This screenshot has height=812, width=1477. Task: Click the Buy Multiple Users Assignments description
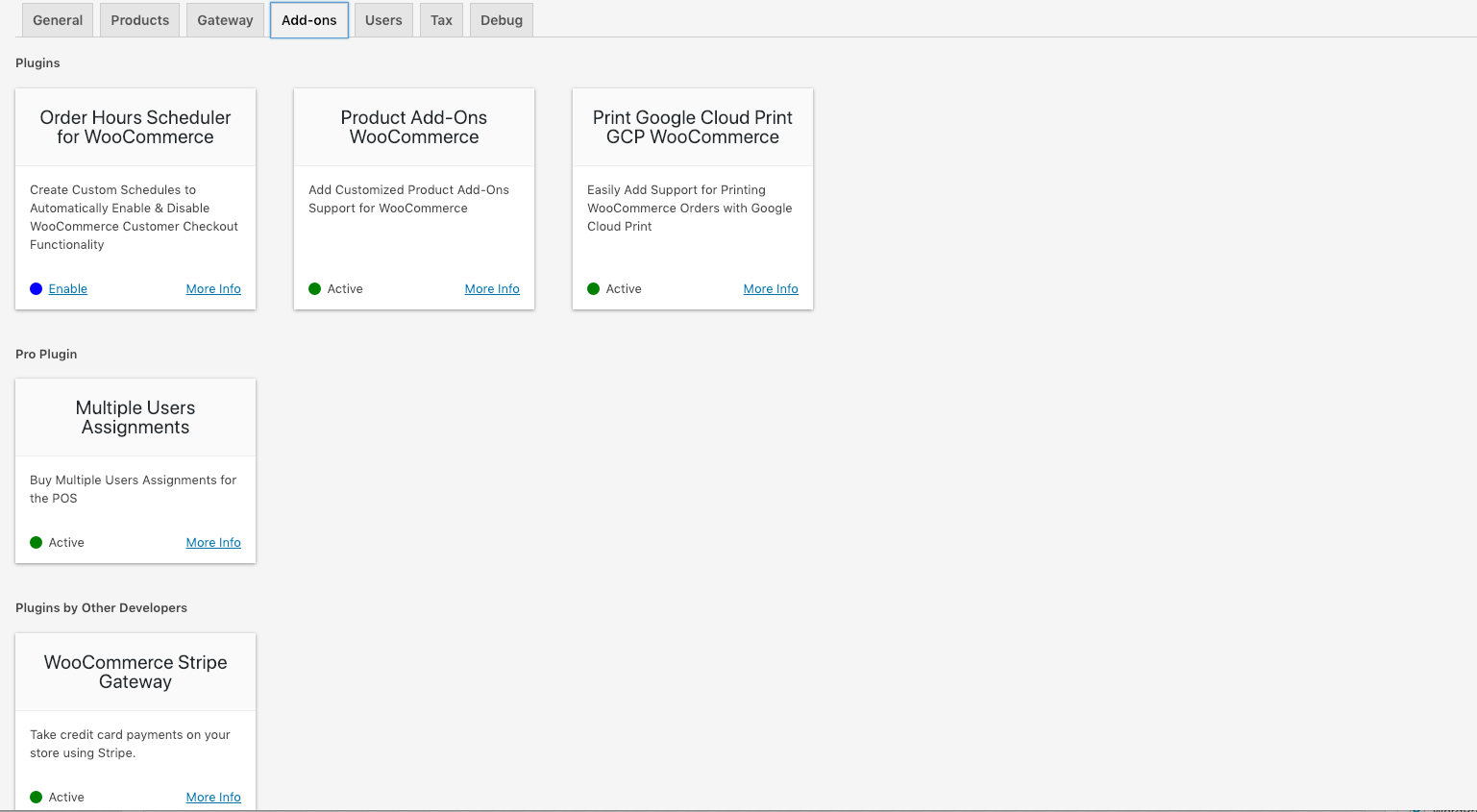(134, 489)
